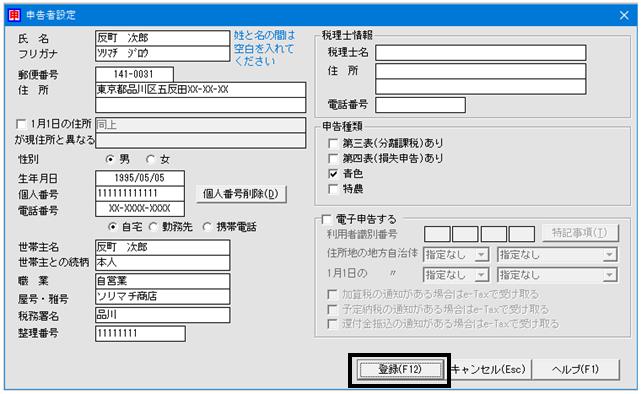Open the first 住所地の地方自治体 dropdown
The height and width of the screenshot is (394, 642).
[x=456, y=255]
